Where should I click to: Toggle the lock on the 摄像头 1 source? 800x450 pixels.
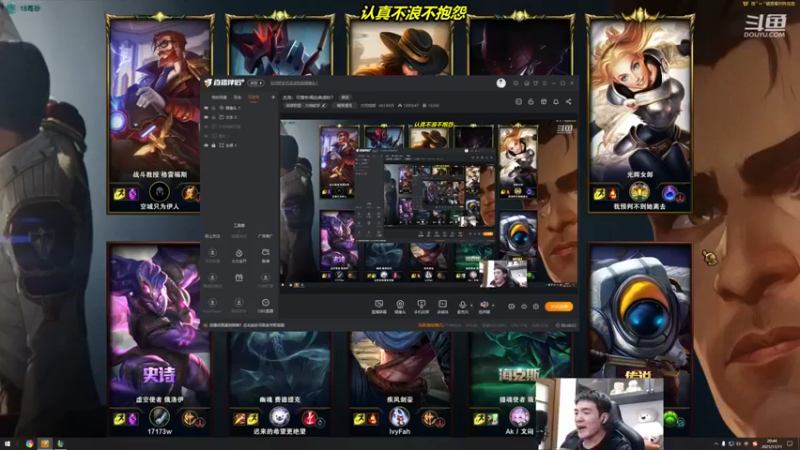[213, 108]
